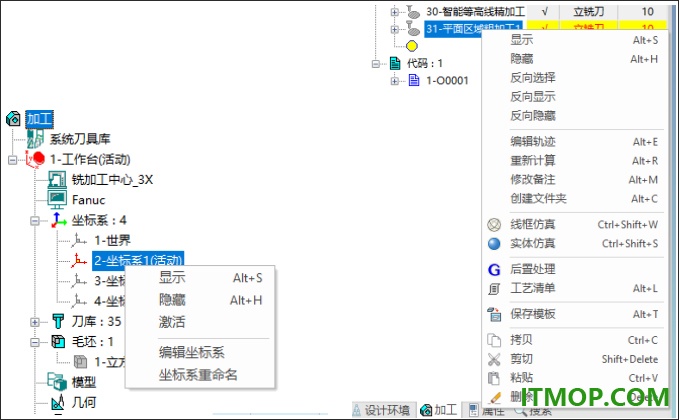Switch to the 加工 bottom tab

(x=439, y=410)
